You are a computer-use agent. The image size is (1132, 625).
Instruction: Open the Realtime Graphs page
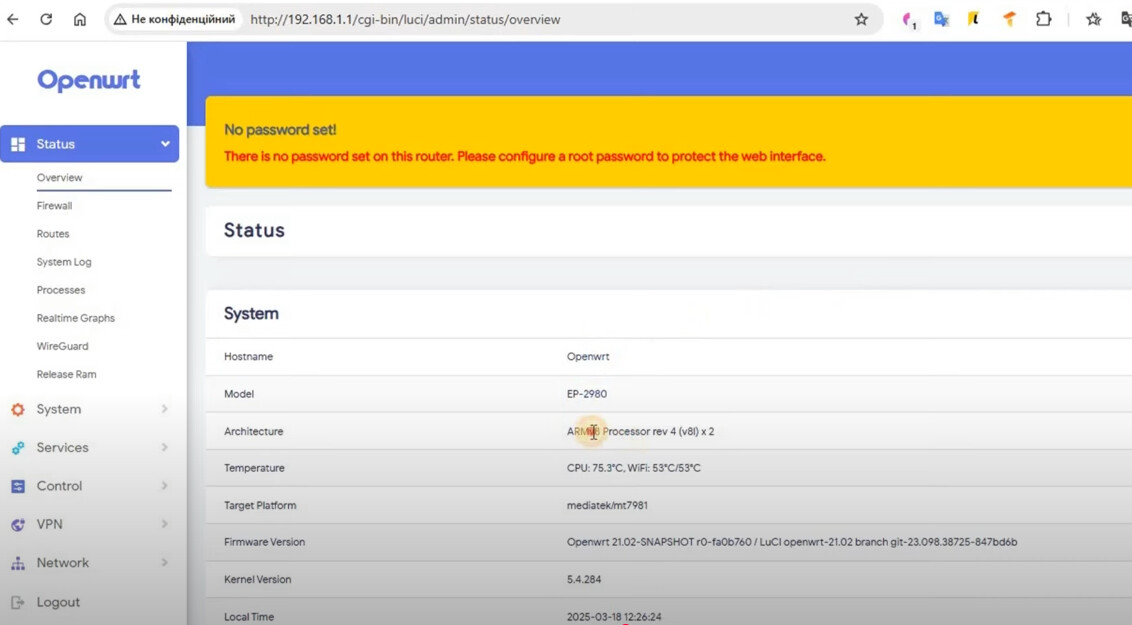(x=75, y=318)
